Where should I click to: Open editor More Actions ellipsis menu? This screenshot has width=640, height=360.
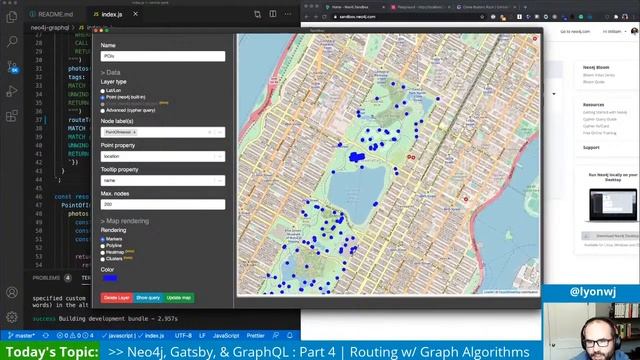click(288, 14)
